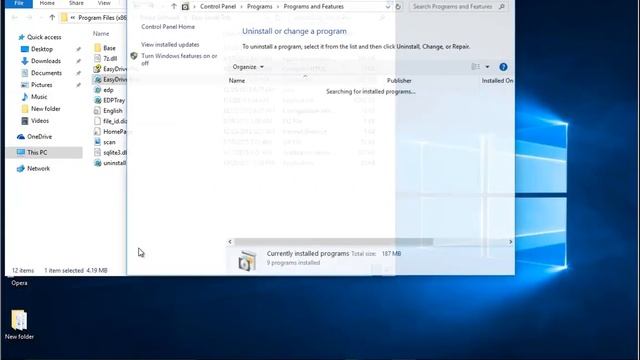The width and height of the screenshot is (640, 360).
Task: Open Turn Windows features on or off
Action: pos(179,60)
